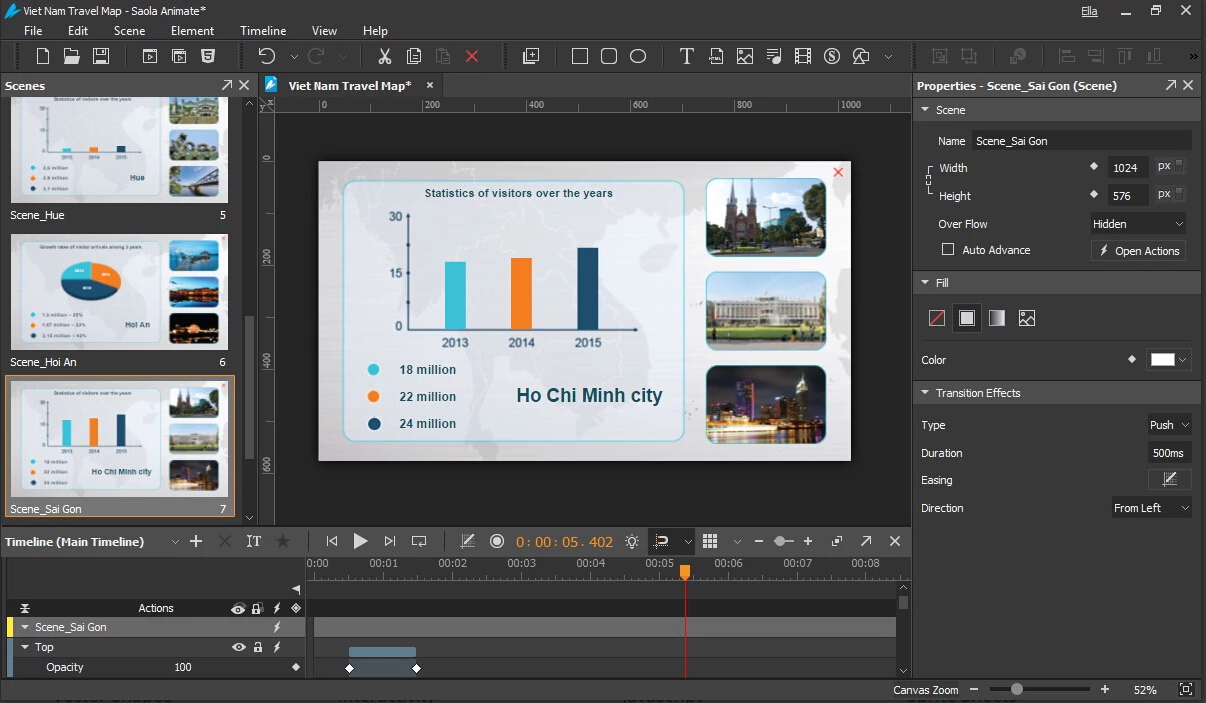The width and height of the screenshot is (1206, 703).
Task: Toggle visibility of the Top layer
Action: coord(238,647)
